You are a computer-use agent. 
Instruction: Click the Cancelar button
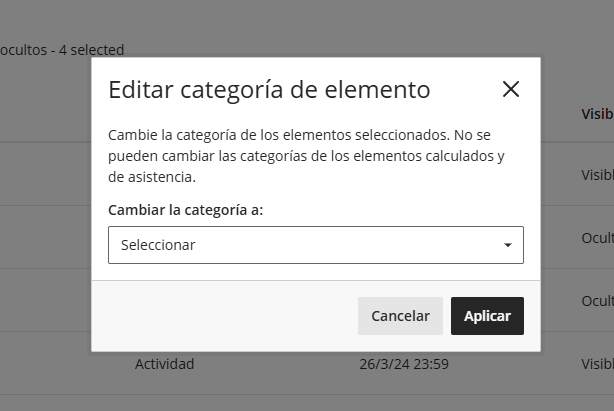(400, 316)
